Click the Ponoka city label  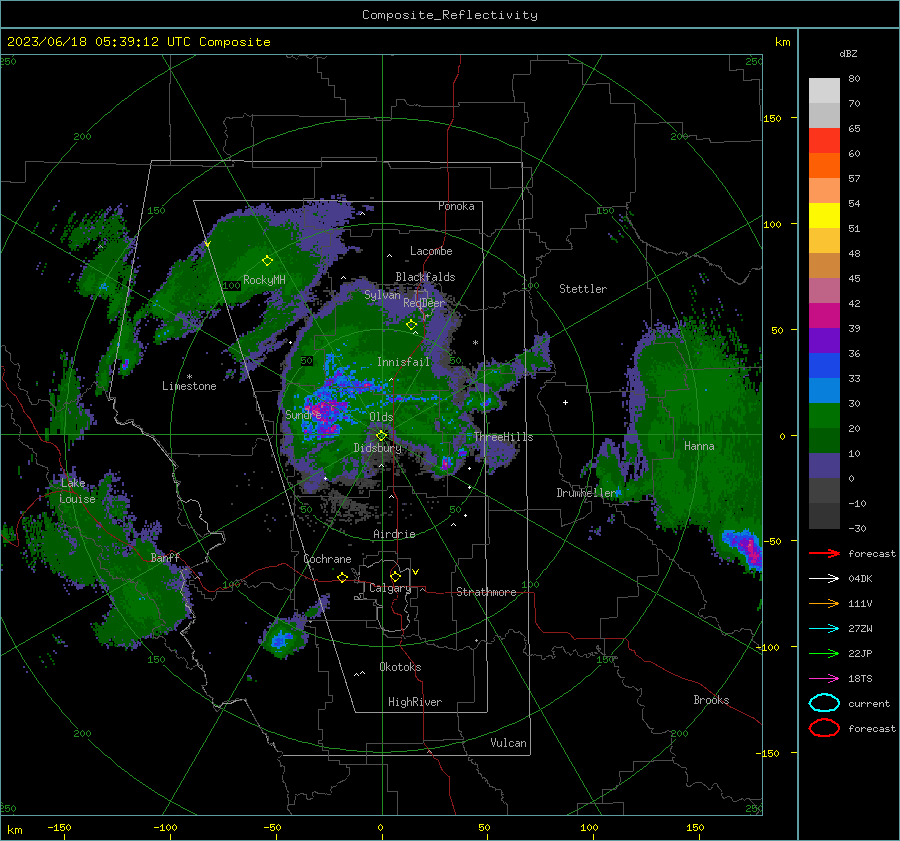456,206
